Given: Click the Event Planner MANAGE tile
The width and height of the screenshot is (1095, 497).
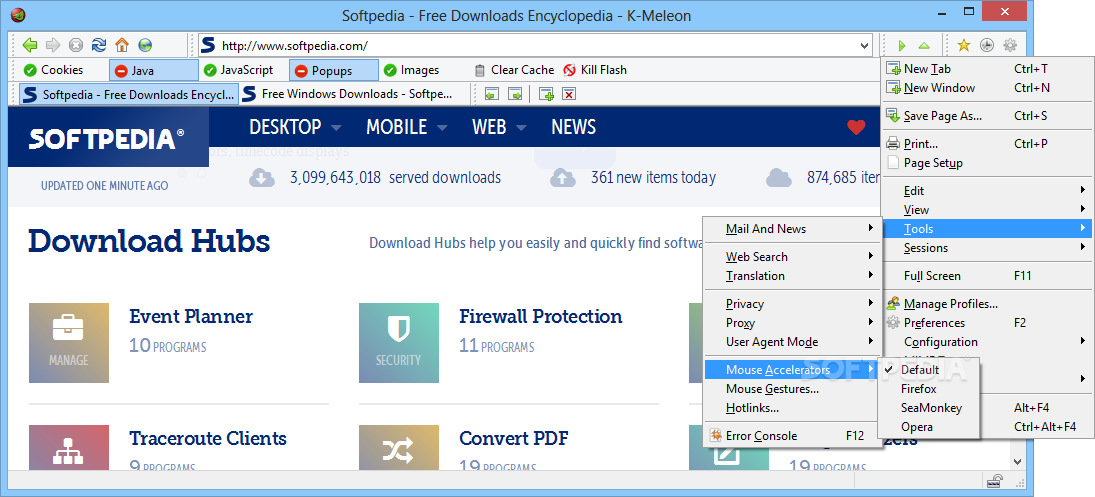Looking at the screenshot, I should click(x=69, y=343).
